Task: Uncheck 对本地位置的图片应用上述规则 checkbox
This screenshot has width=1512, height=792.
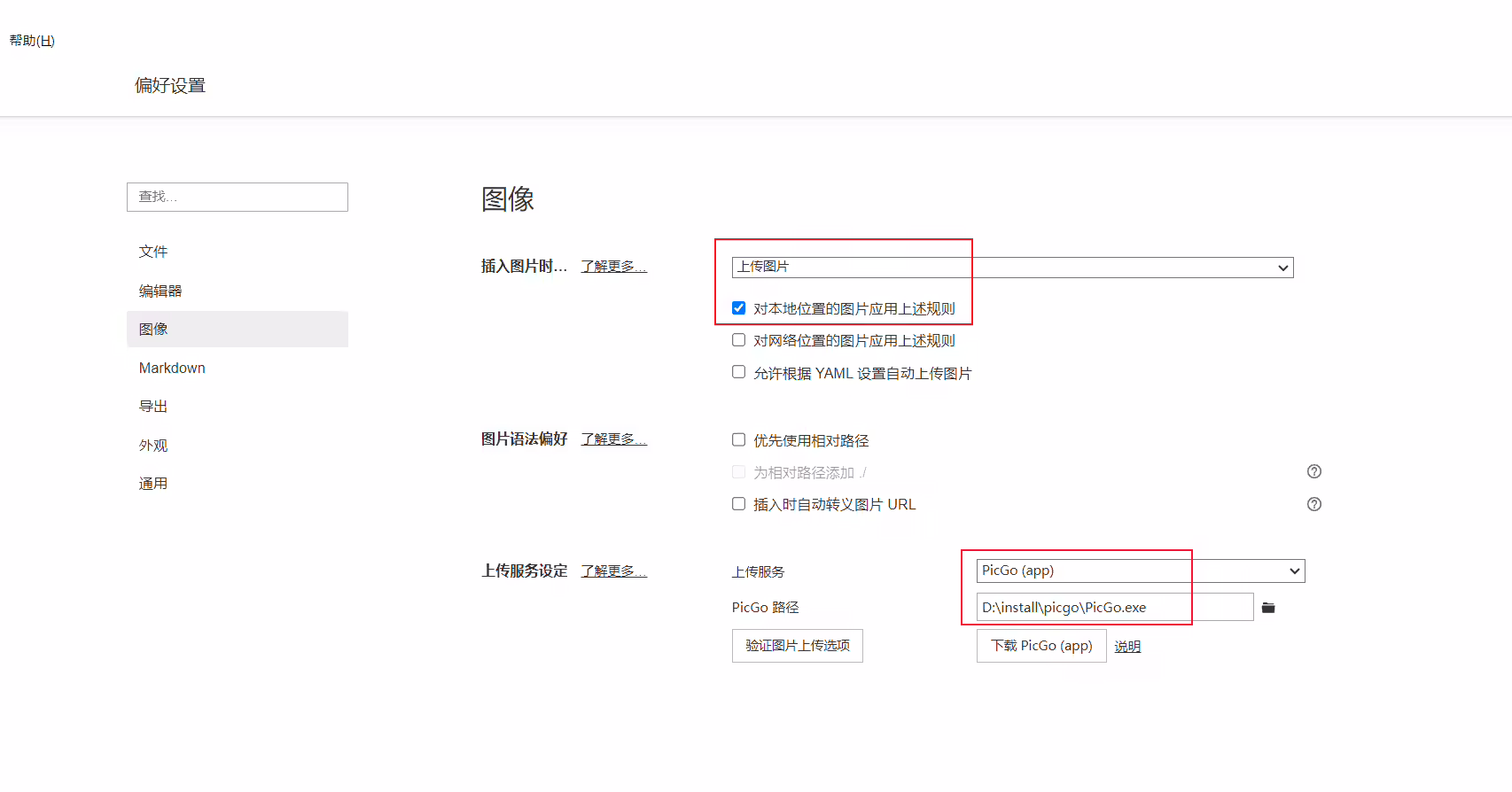Action: click(738, 308)
